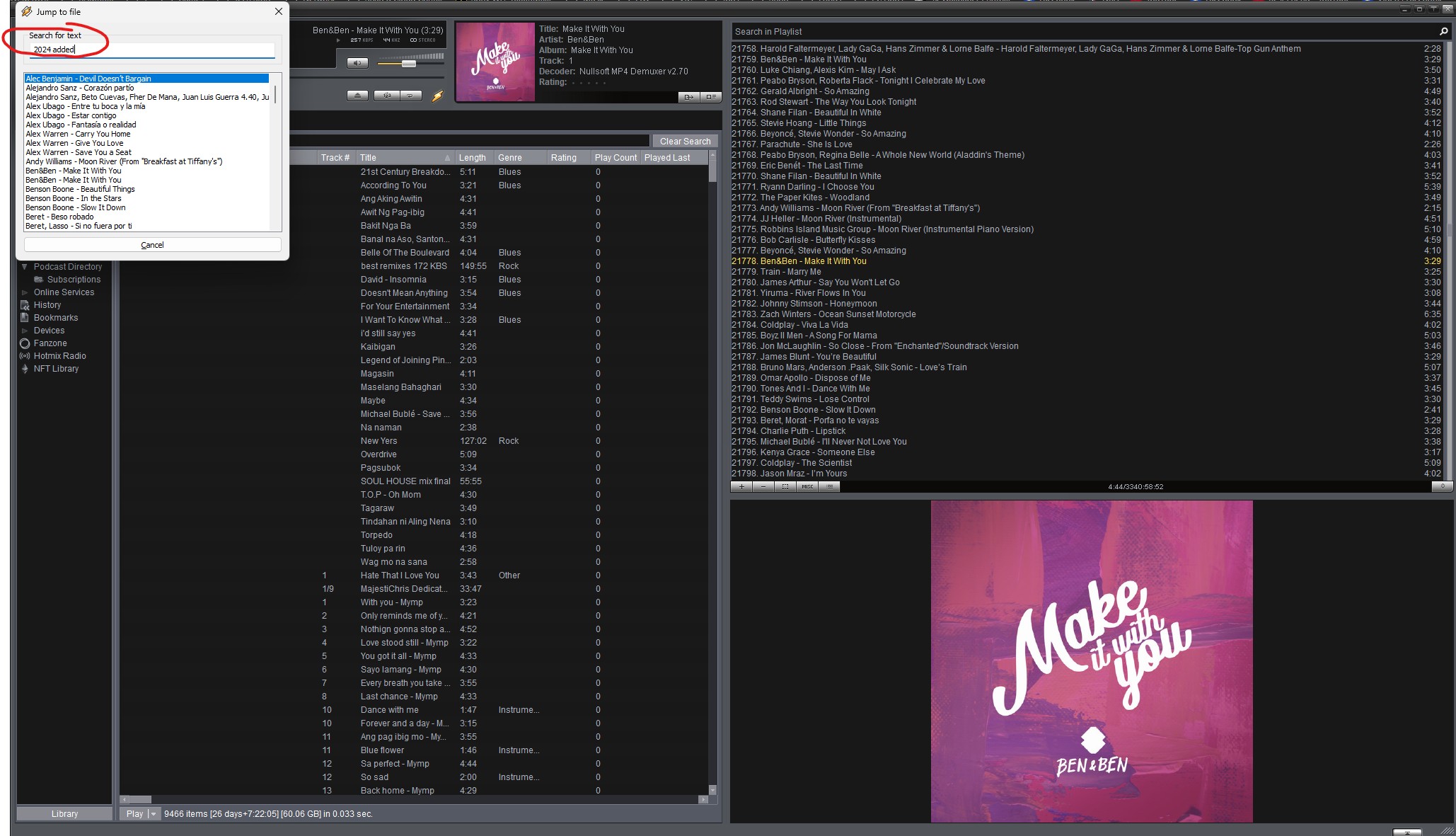This screenshot has width=1456, height=836.
Task: Click the eject/open file button
Action: pos(357,96)
